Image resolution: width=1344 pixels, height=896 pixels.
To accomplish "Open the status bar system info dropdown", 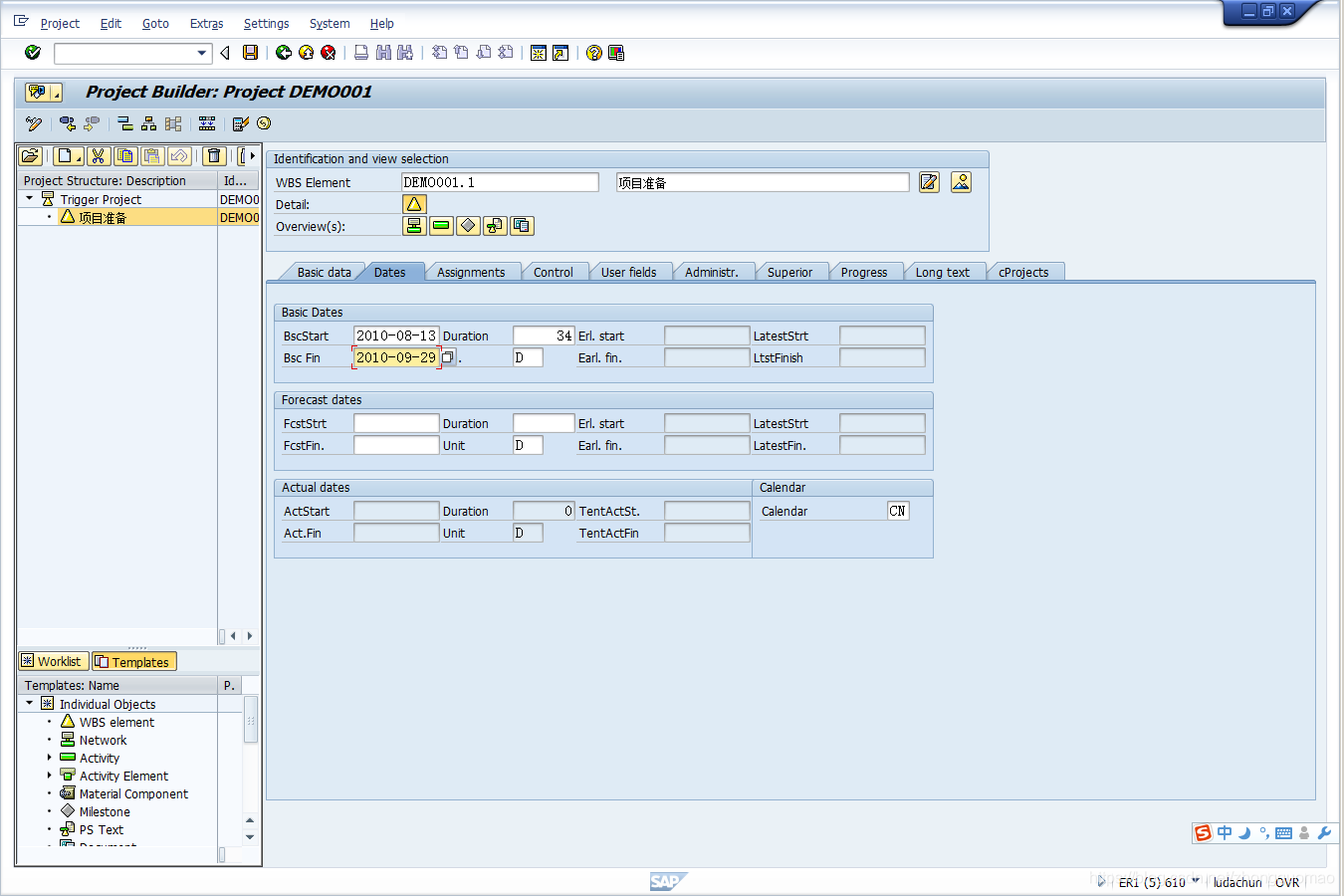I will (1196, 881).
